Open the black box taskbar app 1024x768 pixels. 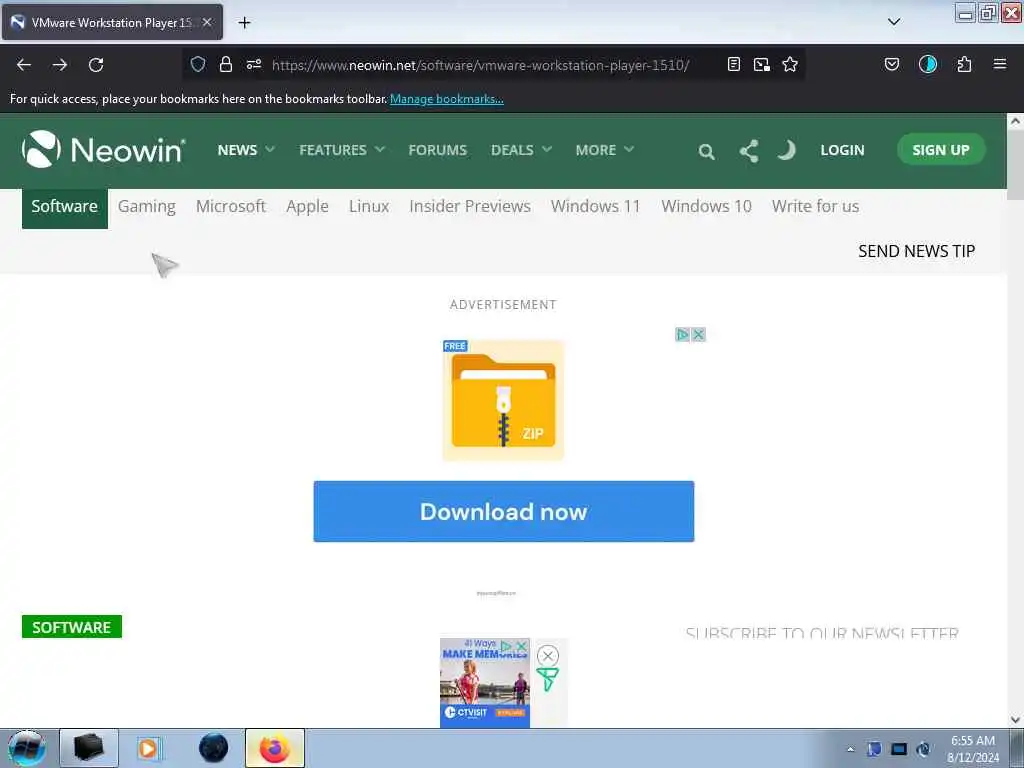click(89, 748)
